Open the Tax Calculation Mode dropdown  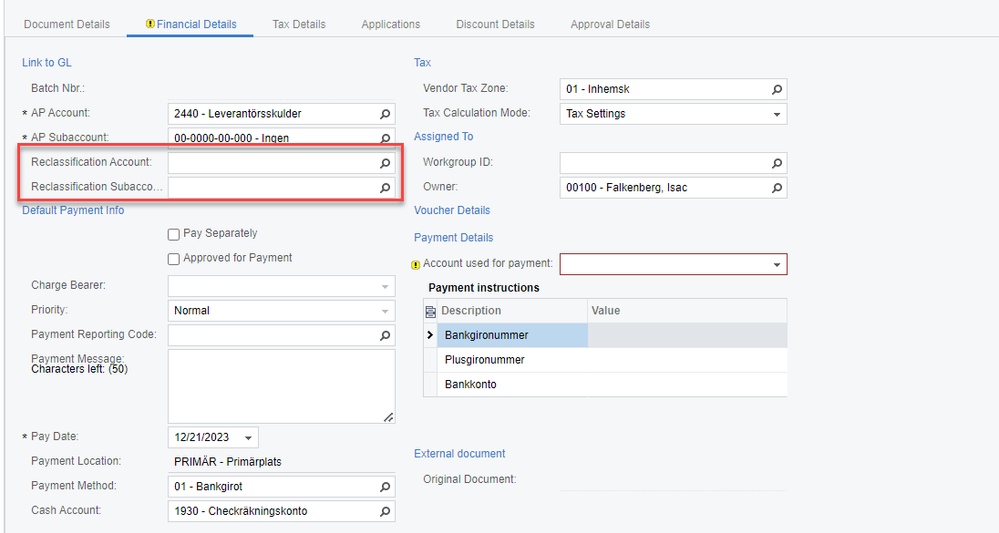[777, 115]
